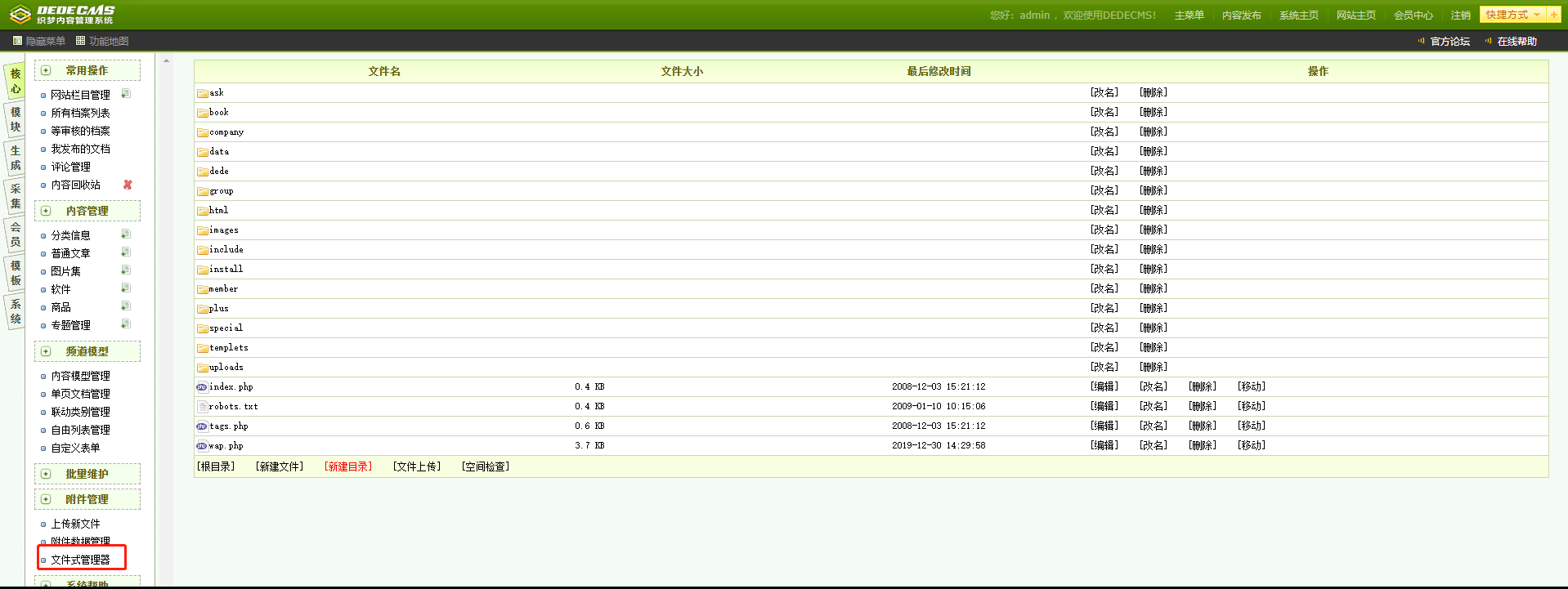This screenshot has height=589, width=1568.
Task: Open 文件式管理器 in the sidebar
Action: pos(81,560)
